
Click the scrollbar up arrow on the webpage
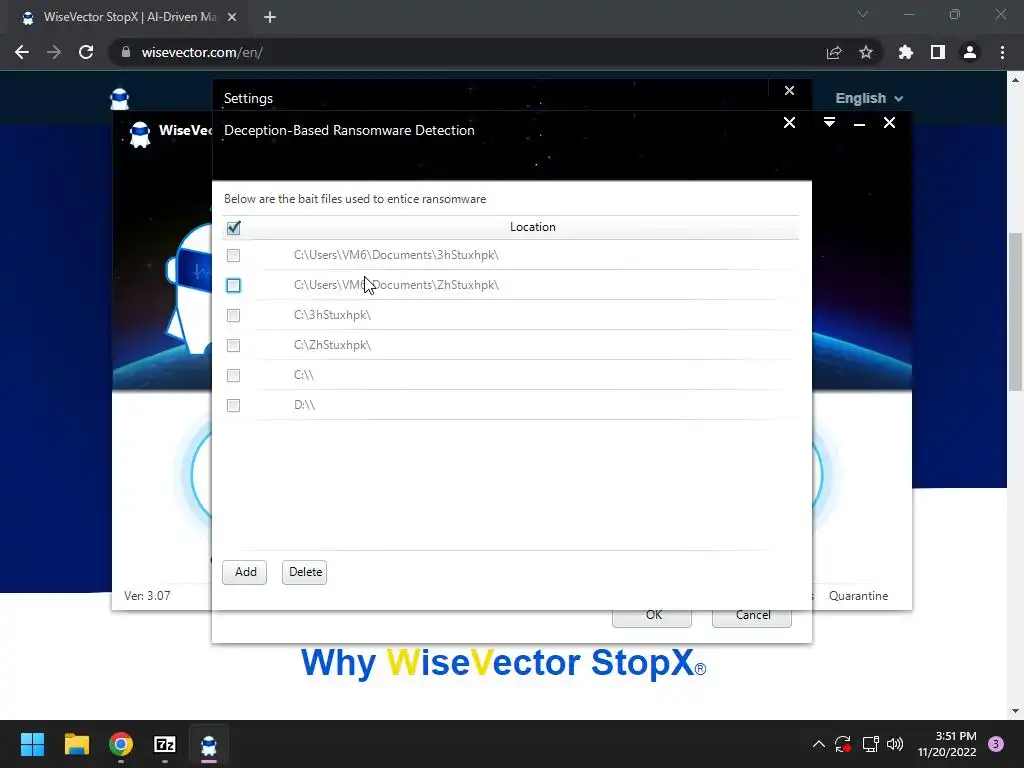coord(1015,80)
